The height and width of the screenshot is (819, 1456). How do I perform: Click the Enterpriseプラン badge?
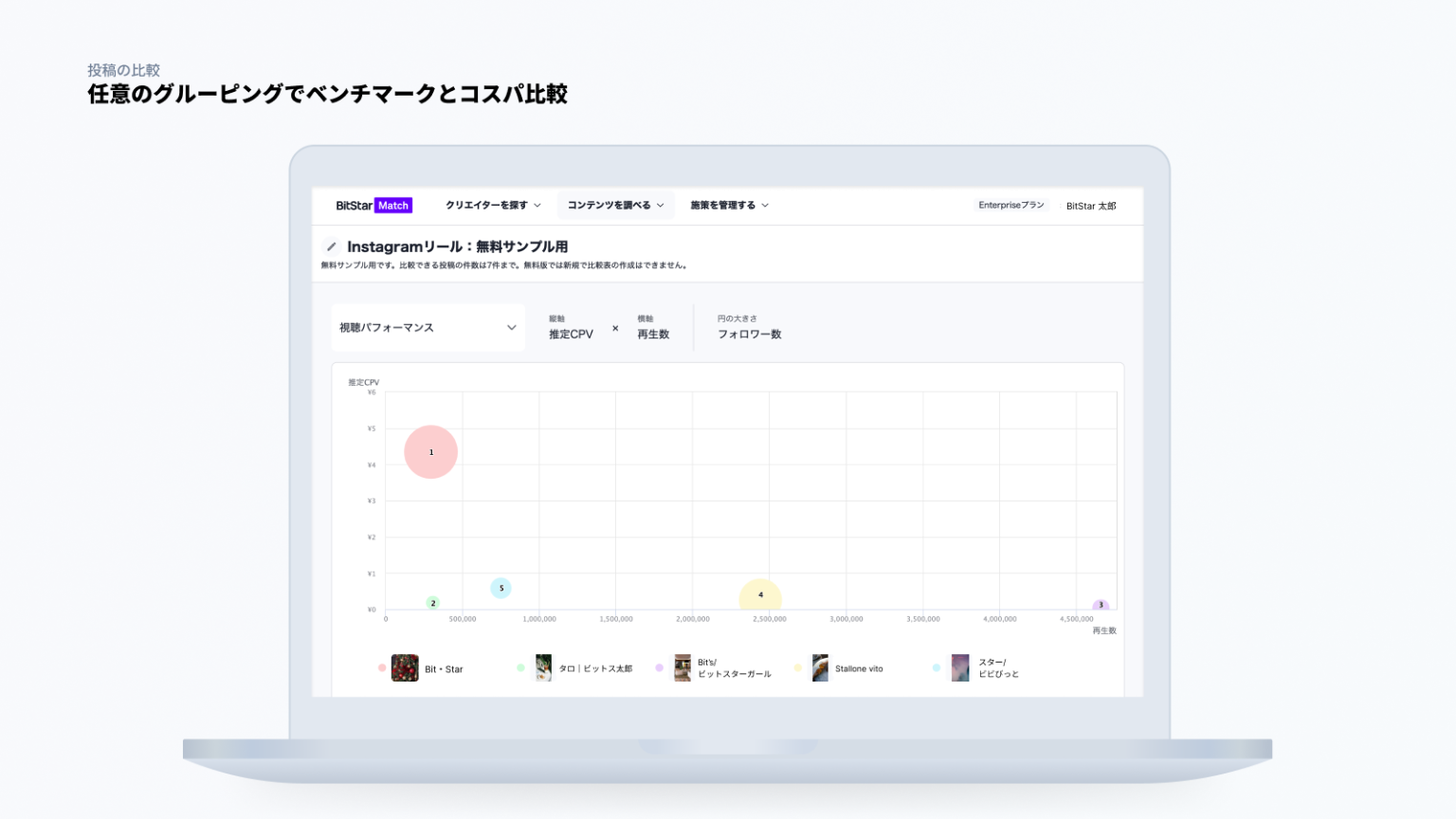click(1010, 206)
